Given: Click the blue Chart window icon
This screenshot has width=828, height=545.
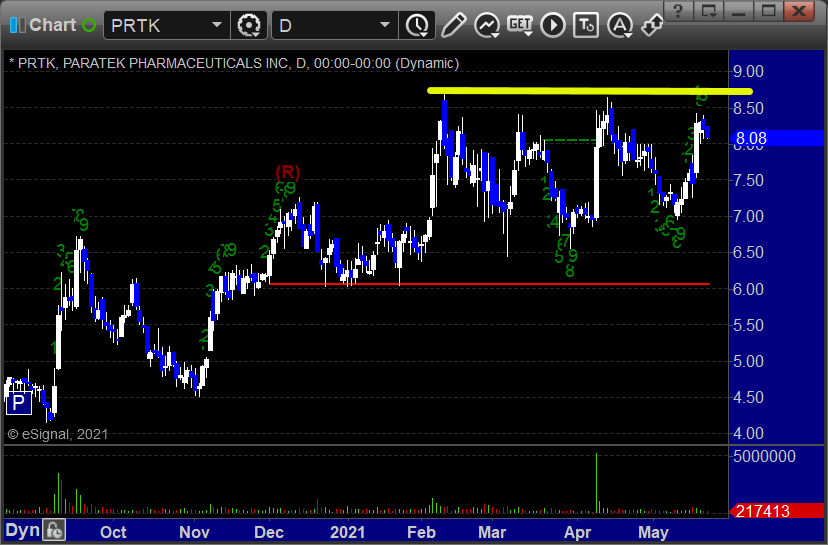Looking at the screenshot, I should [17, 25].
